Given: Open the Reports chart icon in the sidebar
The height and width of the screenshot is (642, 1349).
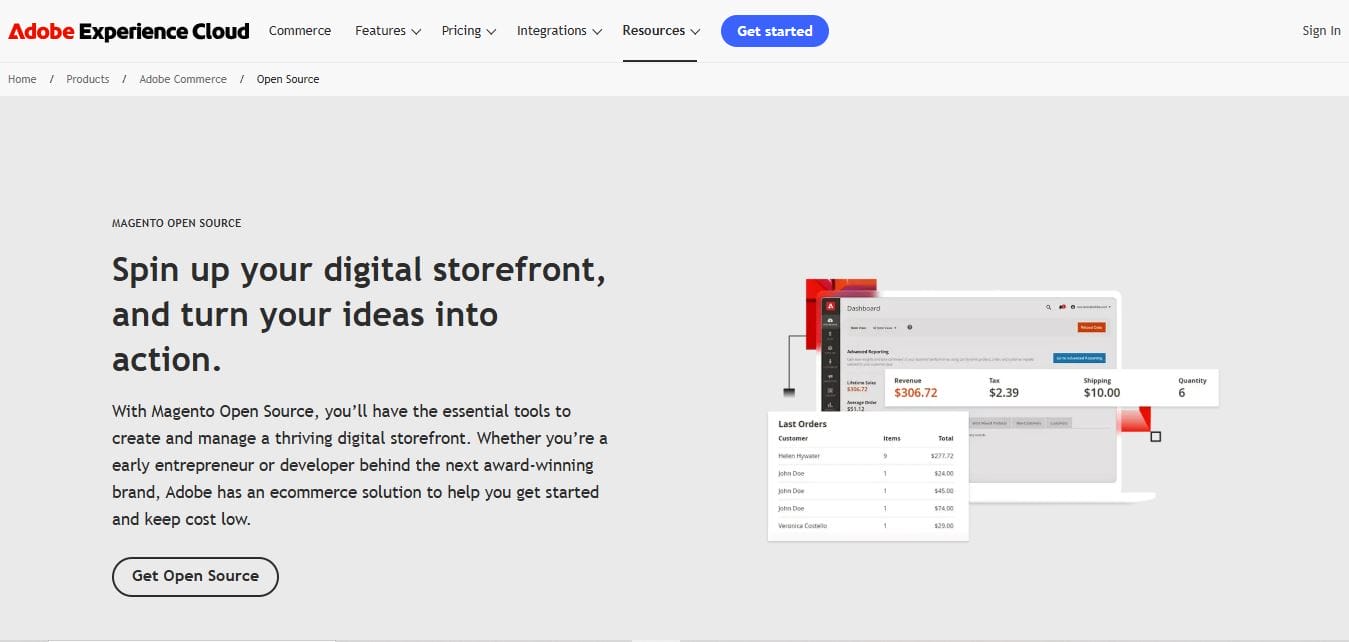Looking at the screenshot, I should pyautogui.click(x=830, y=404).
